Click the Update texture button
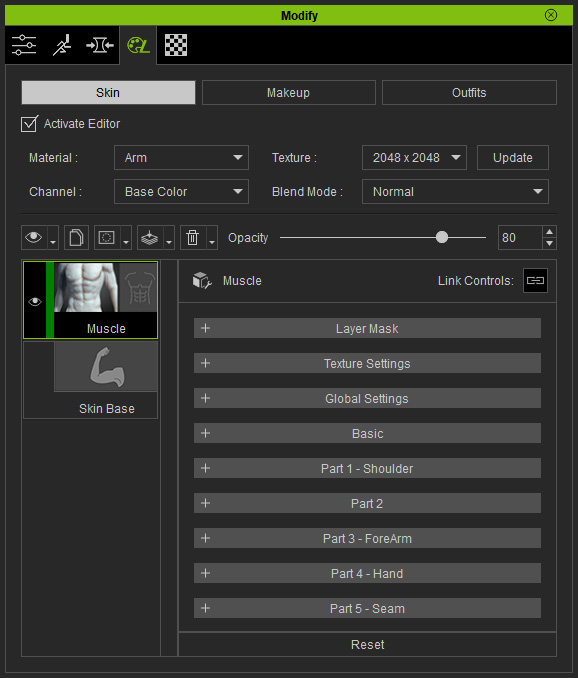Screen dimensions: 578x678 [513, 158]
